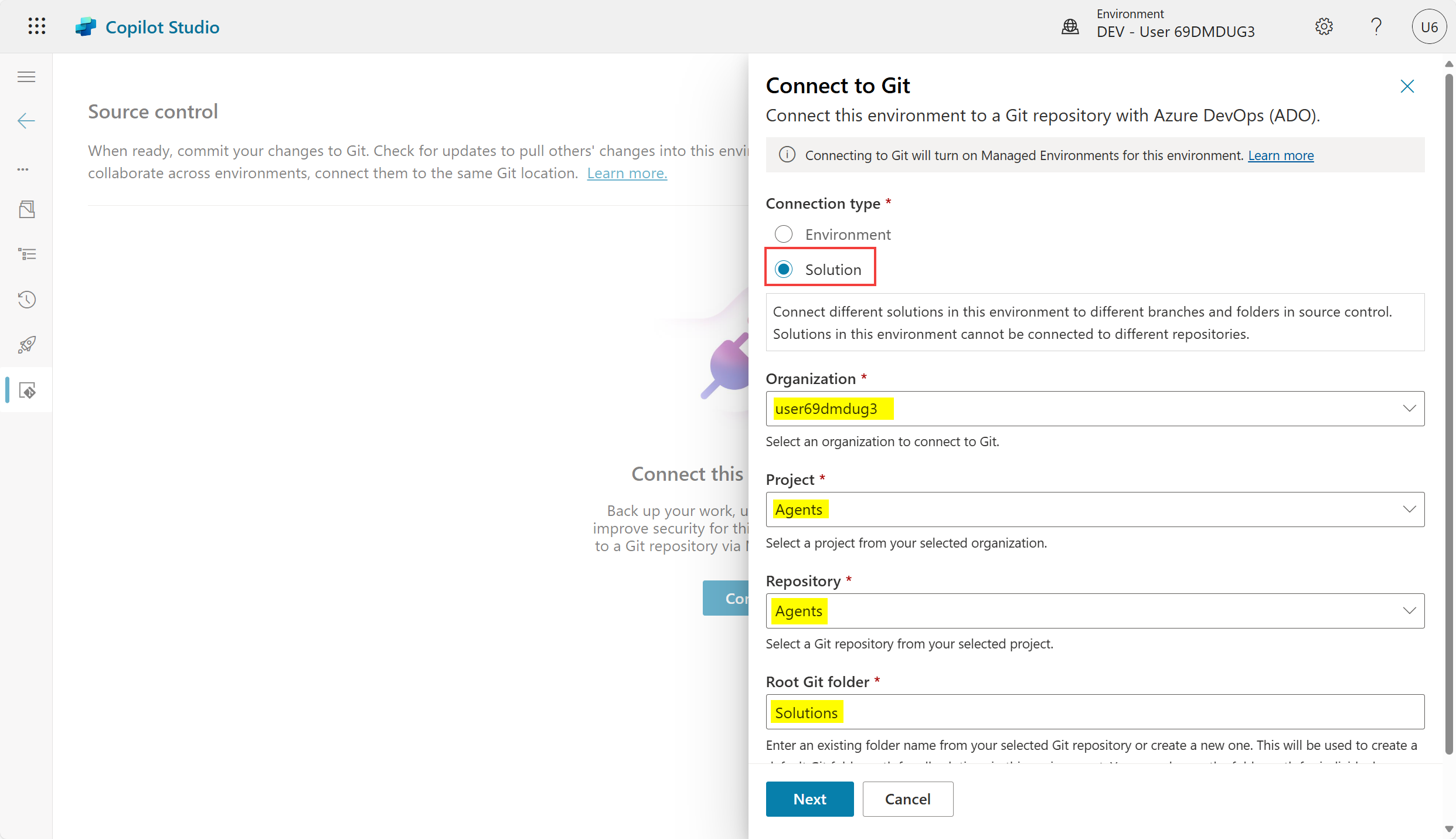Open the history icon in sidebar
This screenshot has width=1456, height=839.
click(26, 300)
